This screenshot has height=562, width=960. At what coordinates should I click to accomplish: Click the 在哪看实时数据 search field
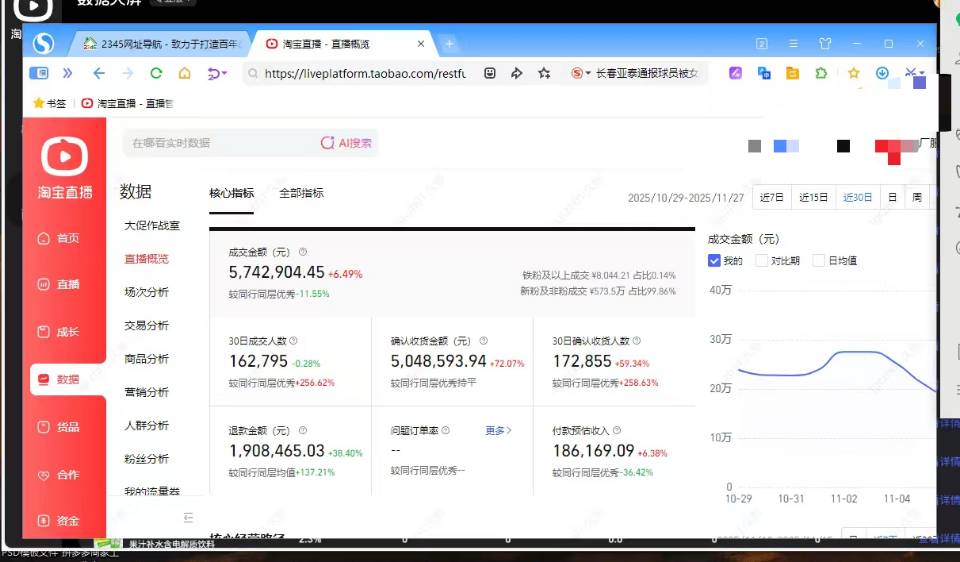[215, 143]
